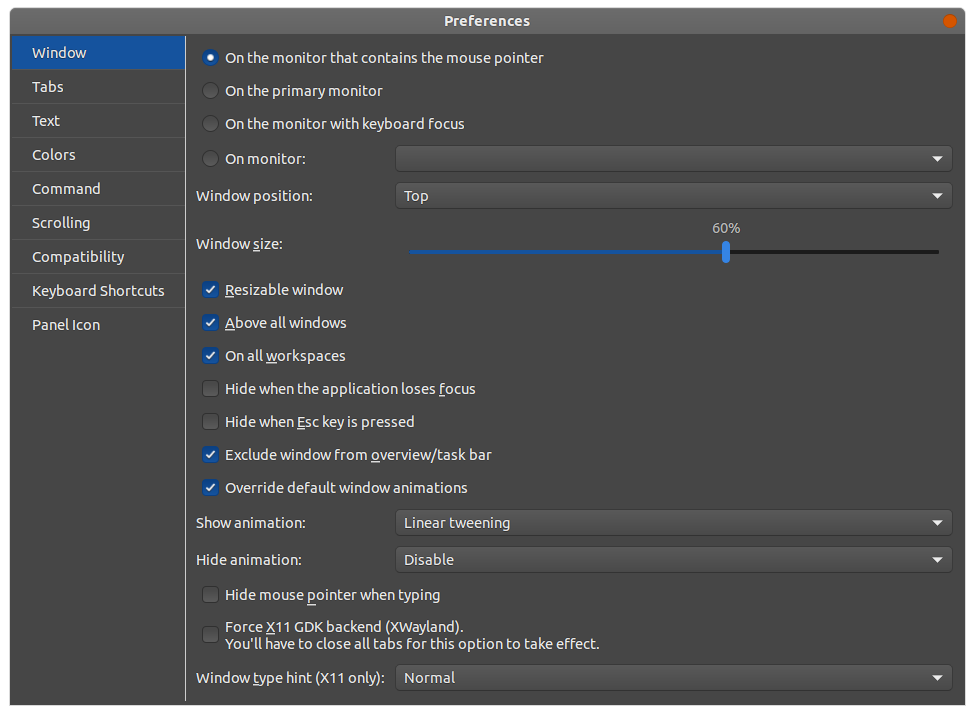Uncheck Resizable window checkbox
975x715 pixels.
pos(210,290)
